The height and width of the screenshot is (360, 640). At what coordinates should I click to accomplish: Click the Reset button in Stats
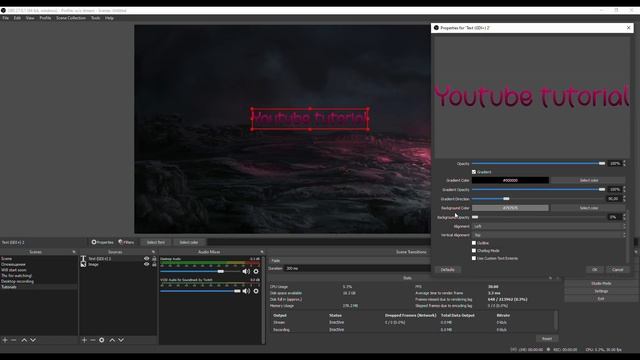click(x=547, y=338)
